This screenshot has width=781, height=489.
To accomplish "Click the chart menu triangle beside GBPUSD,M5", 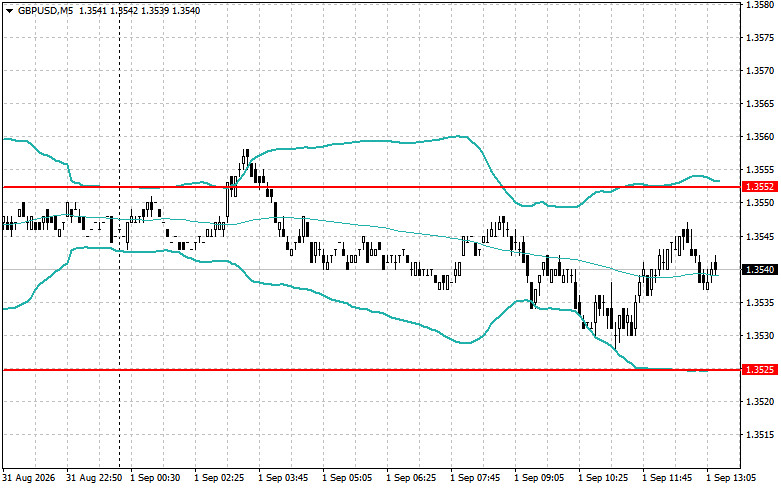I will point(9,11).
